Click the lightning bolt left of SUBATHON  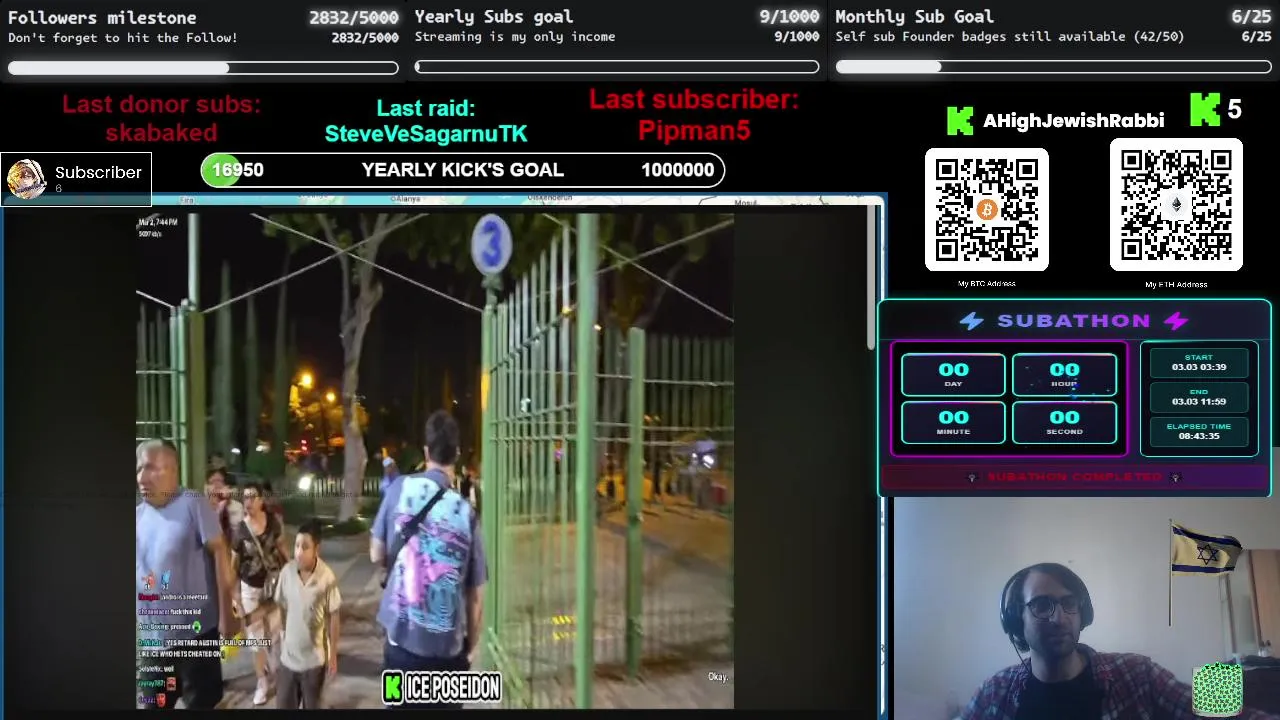(x=971, y=321)
